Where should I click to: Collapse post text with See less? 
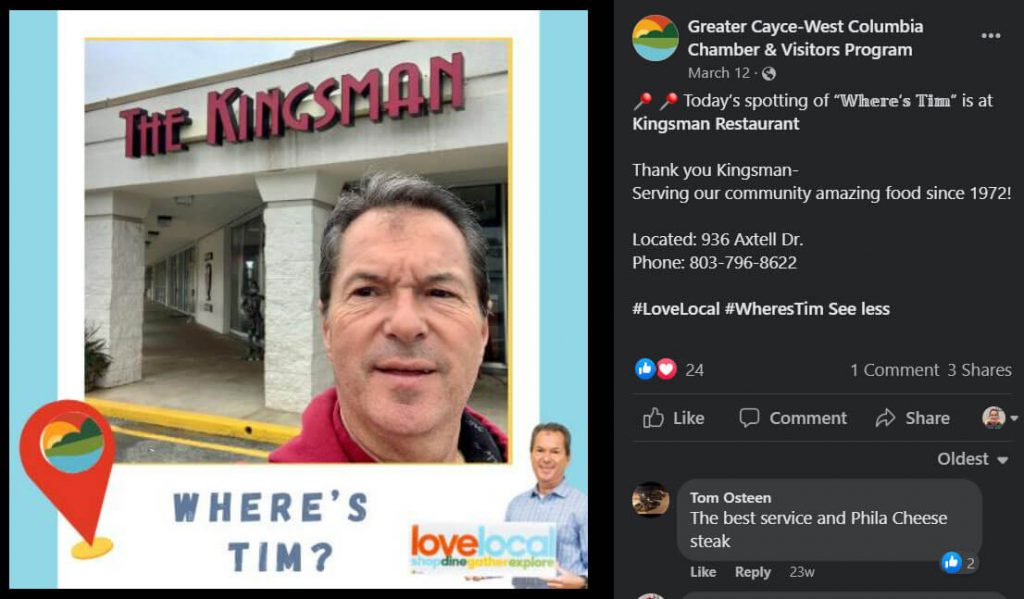859,309
